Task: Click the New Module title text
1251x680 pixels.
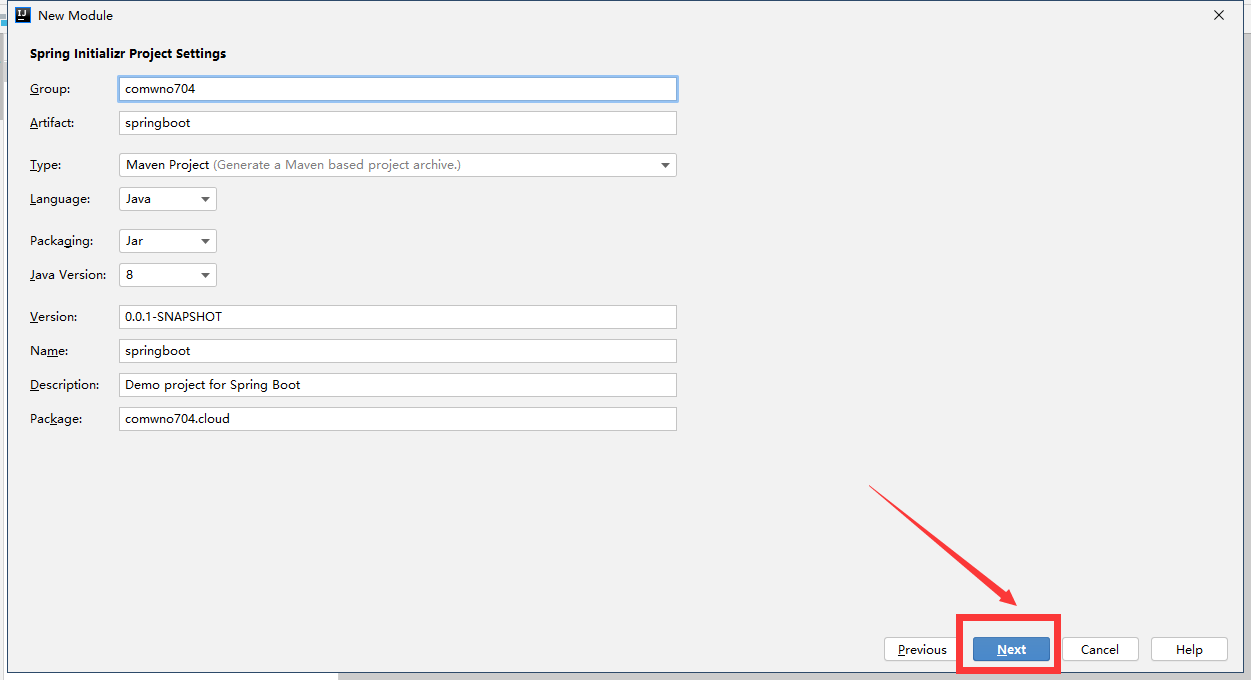Action: (x=75, y=16)
